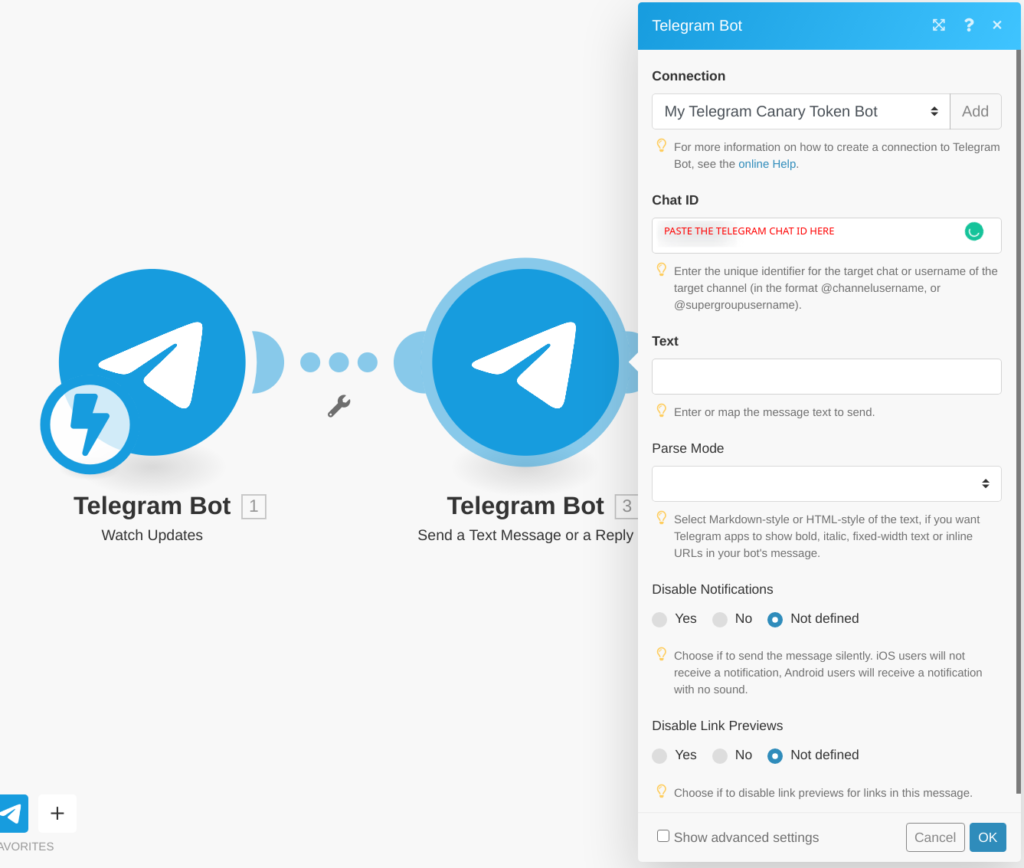Click the Telegram favorites icon at bottom
This screenshot has height=868, width=1024.
[x=13, y=813]
